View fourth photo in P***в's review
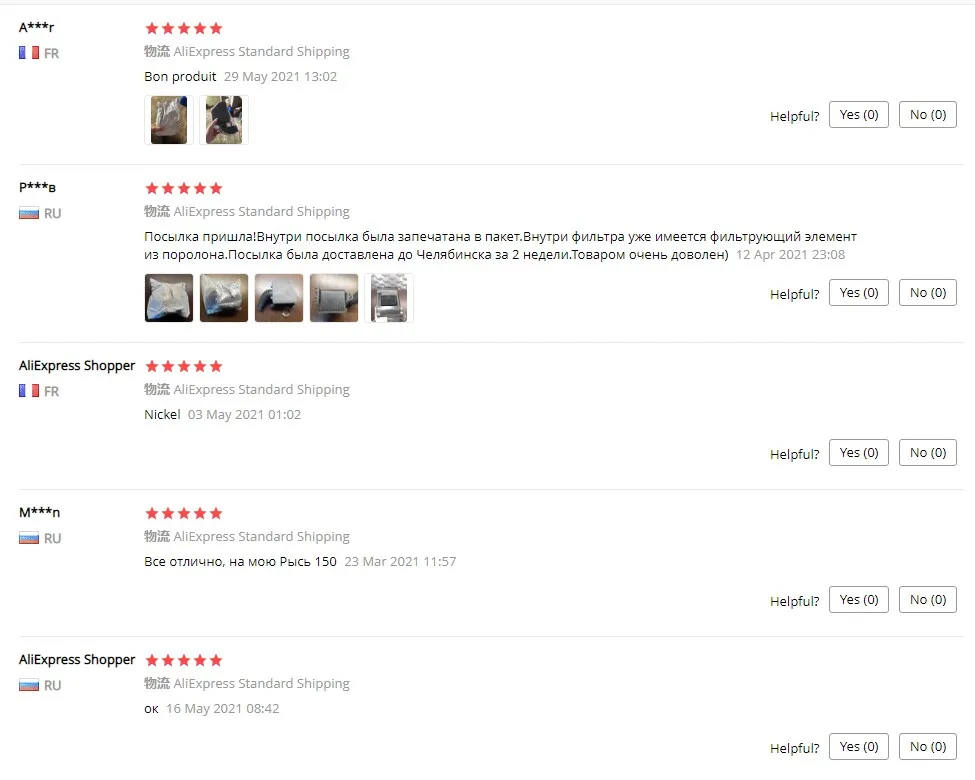 pos(334,298)
